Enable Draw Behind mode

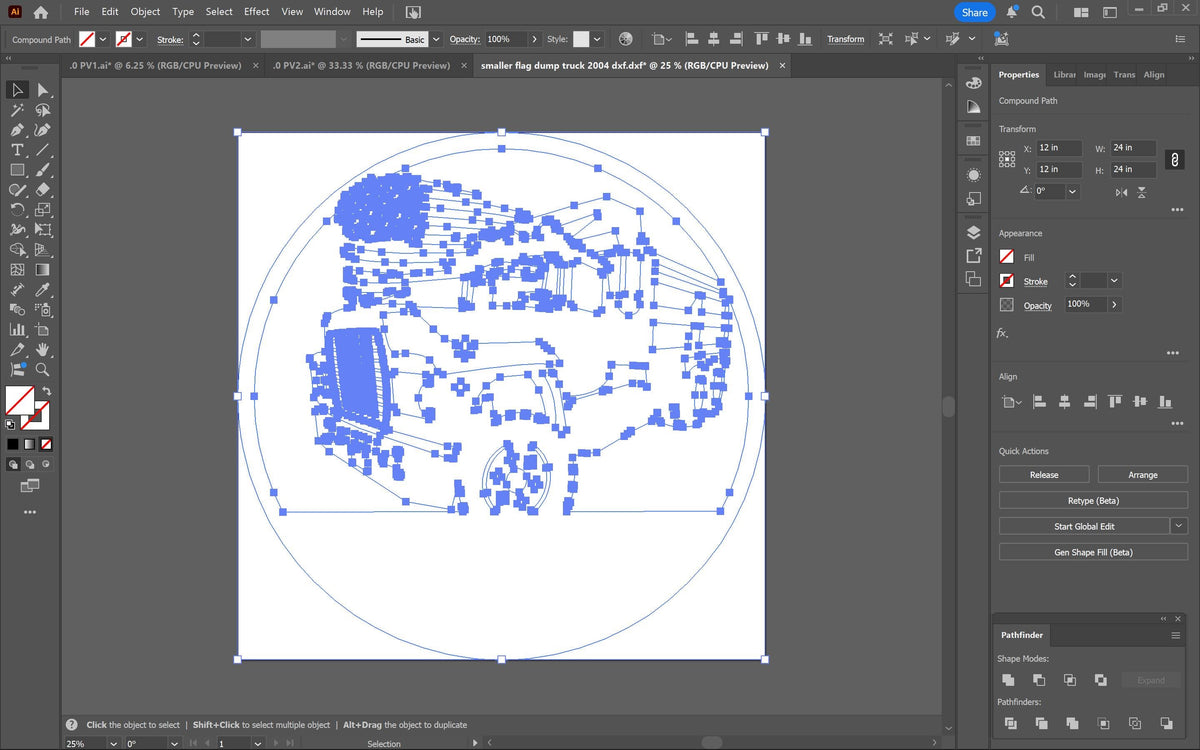coord(30,465)
